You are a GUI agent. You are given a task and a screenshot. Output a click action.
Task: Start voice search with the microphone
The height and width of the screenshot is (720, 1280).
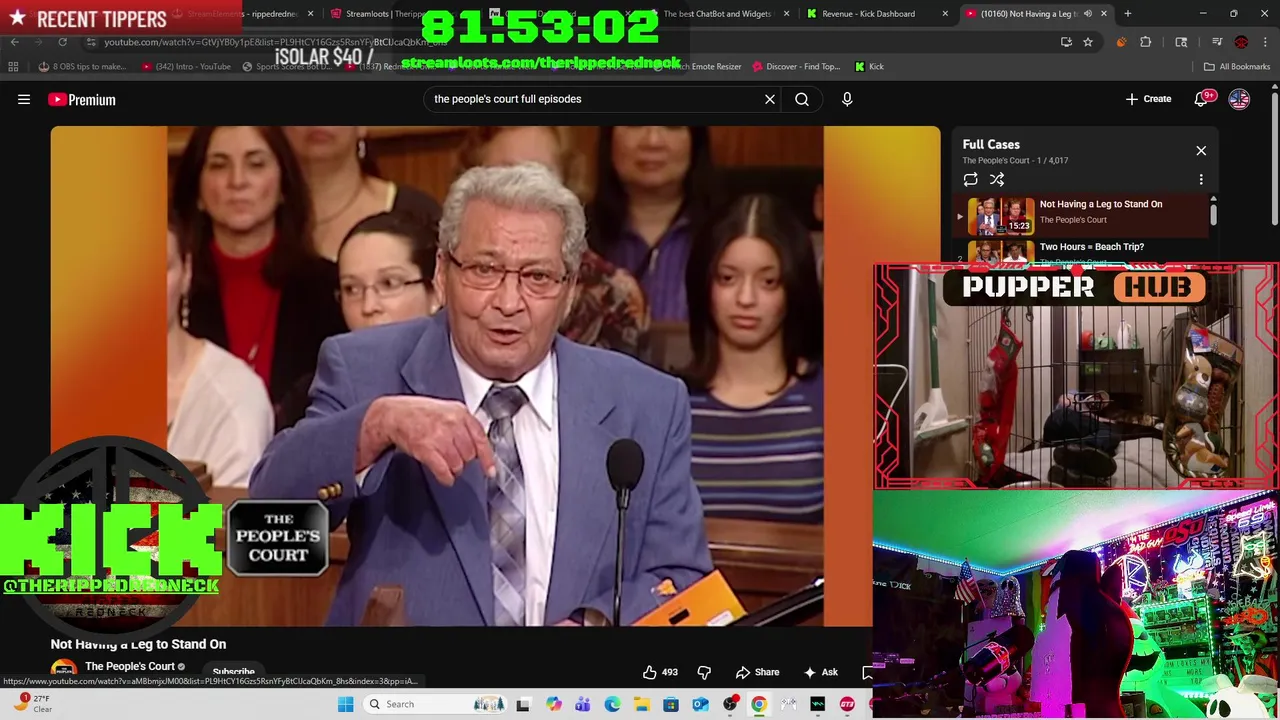click(847, 99)
